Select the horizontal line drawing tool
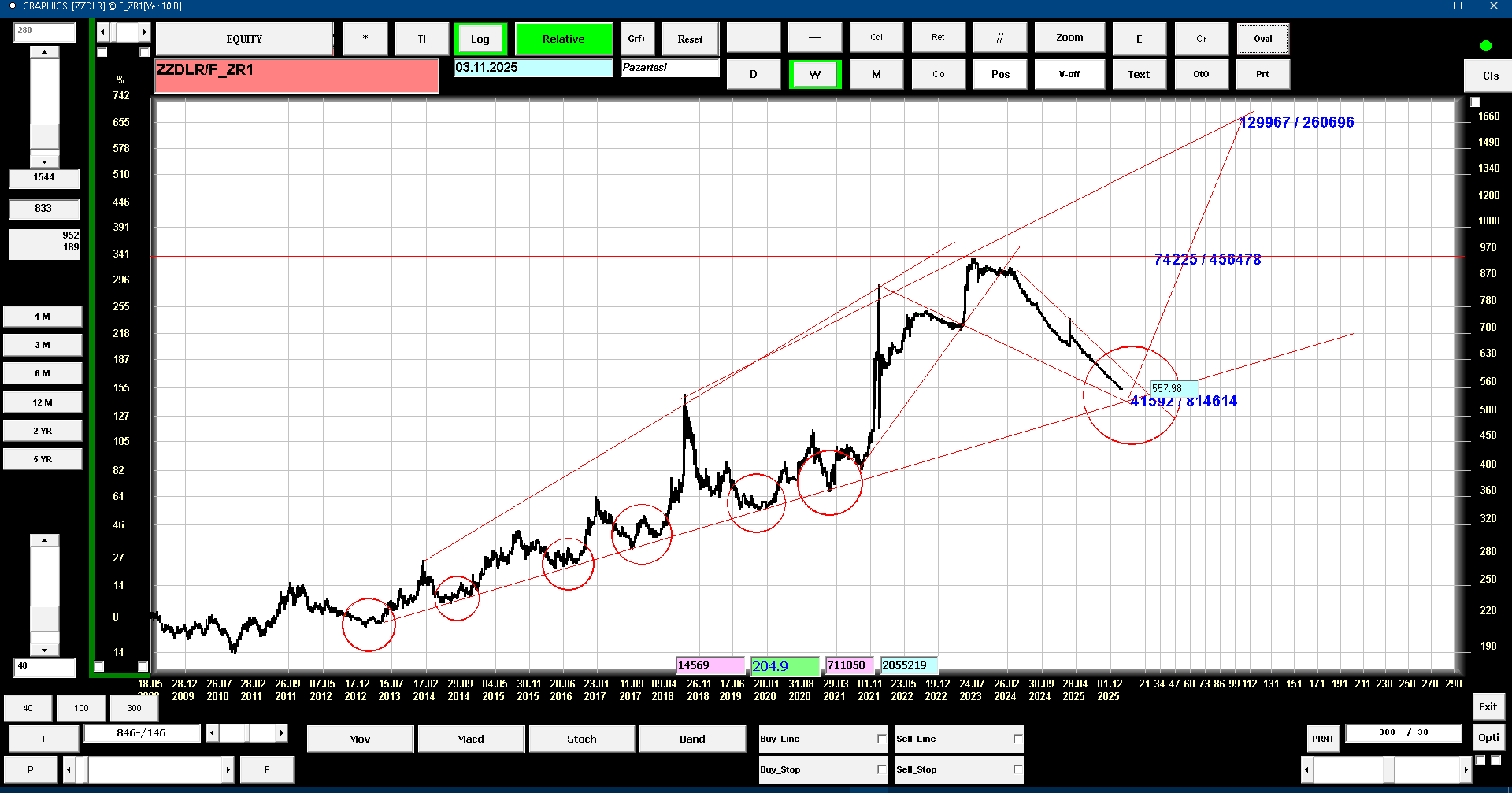Image resolution: width=1512 pixels, height=793 pixels. pos(814,38)
